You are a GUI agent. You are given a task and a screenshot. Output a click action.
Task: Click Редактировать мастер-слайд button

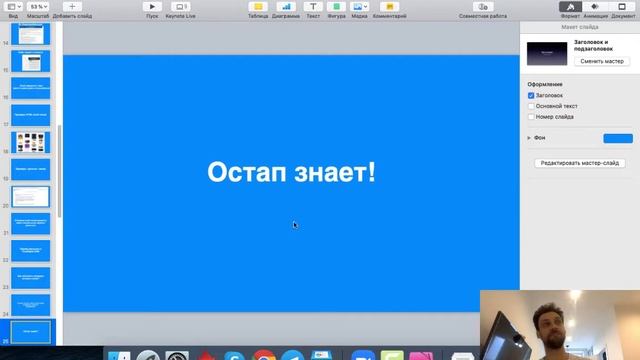tap(580, 163)
